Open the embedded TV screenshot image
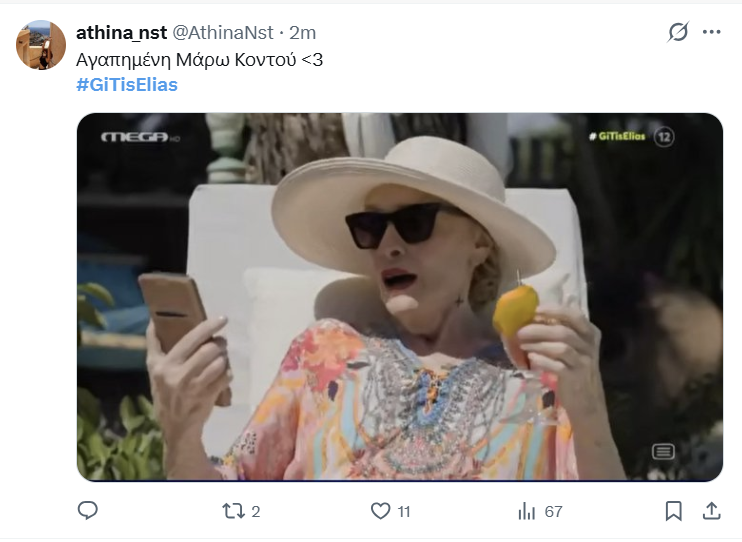This screenshot has height=542, width=742. tap(400, 297)
